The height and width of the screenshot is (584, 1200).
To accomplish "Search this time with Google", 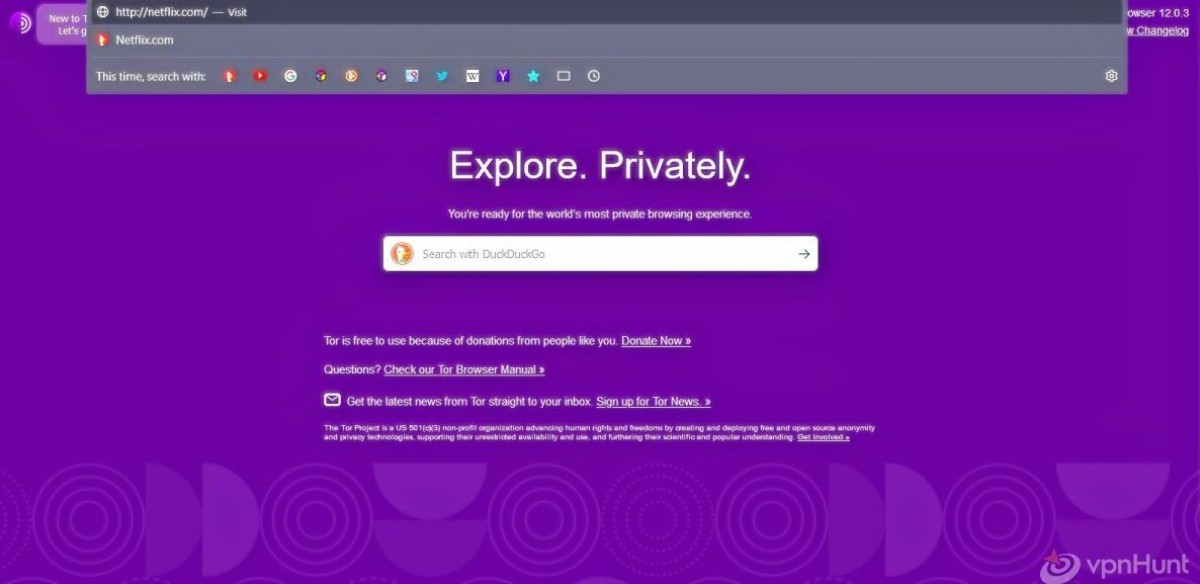I will click(290, 76).
